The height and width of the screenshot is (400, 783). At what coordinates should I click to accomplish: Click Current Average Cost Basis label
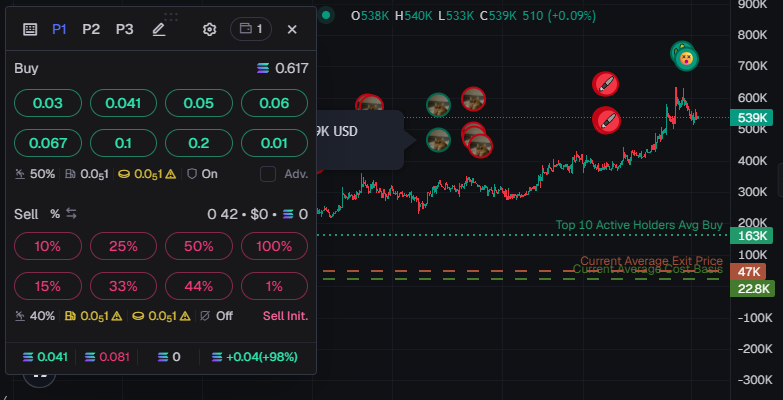click(648, 270)
